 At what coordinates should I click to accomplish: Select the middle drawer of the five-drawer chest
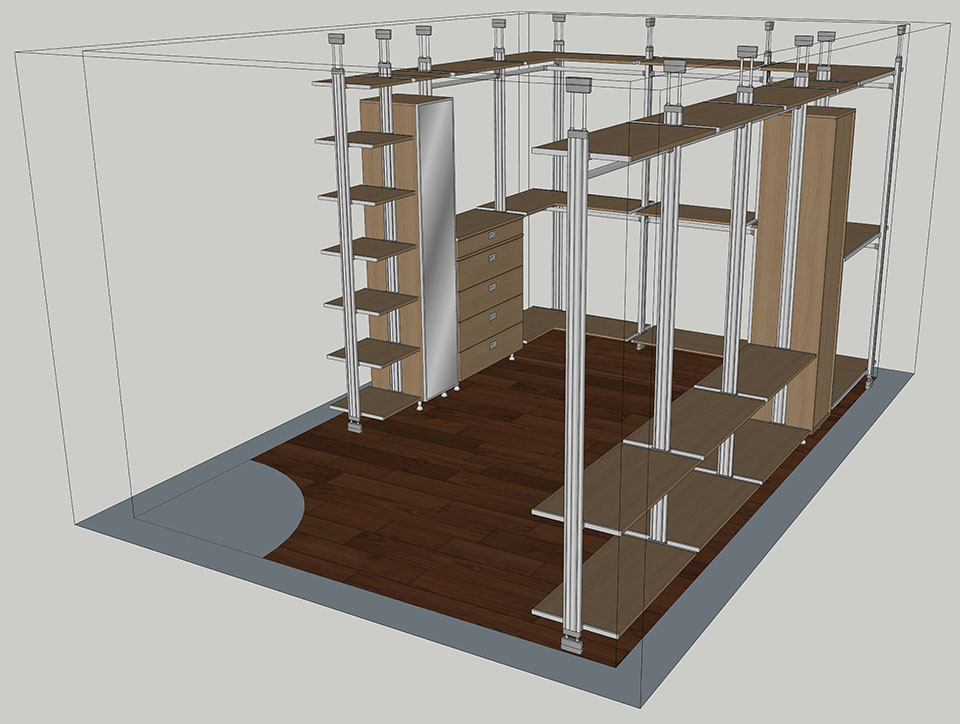pos(490,289)
